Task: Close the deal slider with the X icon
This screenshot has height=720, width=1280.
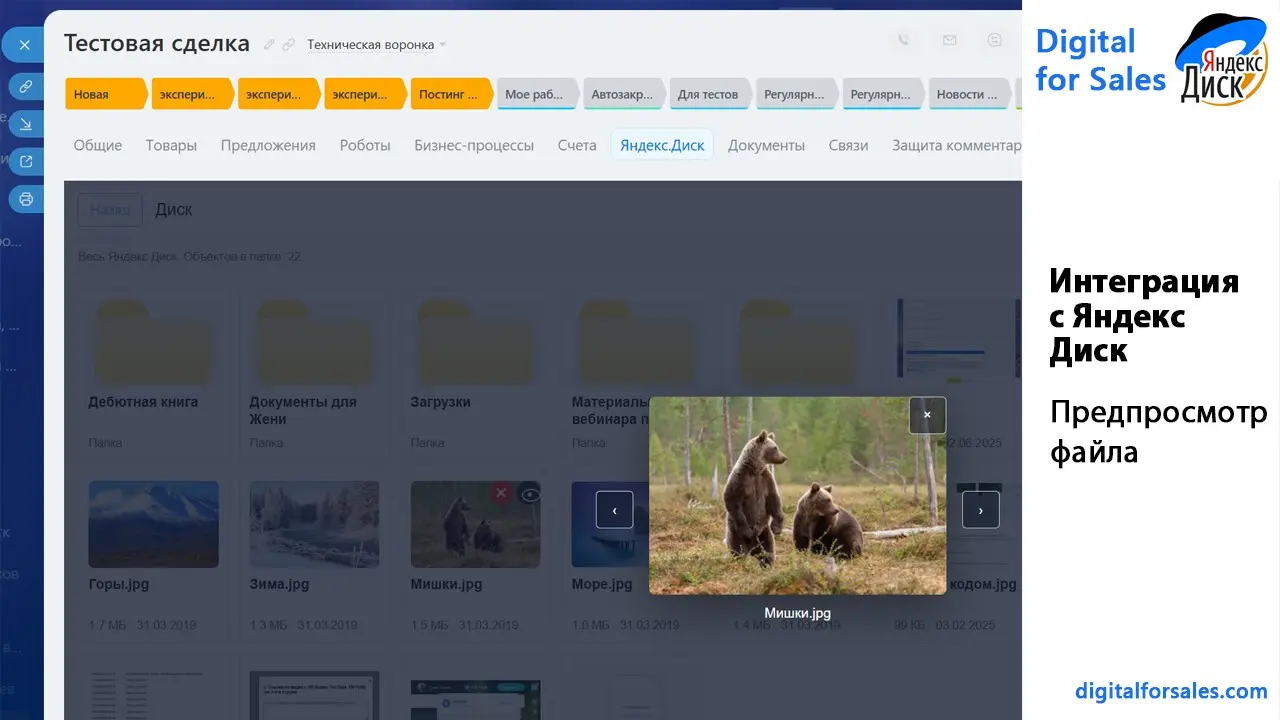Action: coord(24,45)
